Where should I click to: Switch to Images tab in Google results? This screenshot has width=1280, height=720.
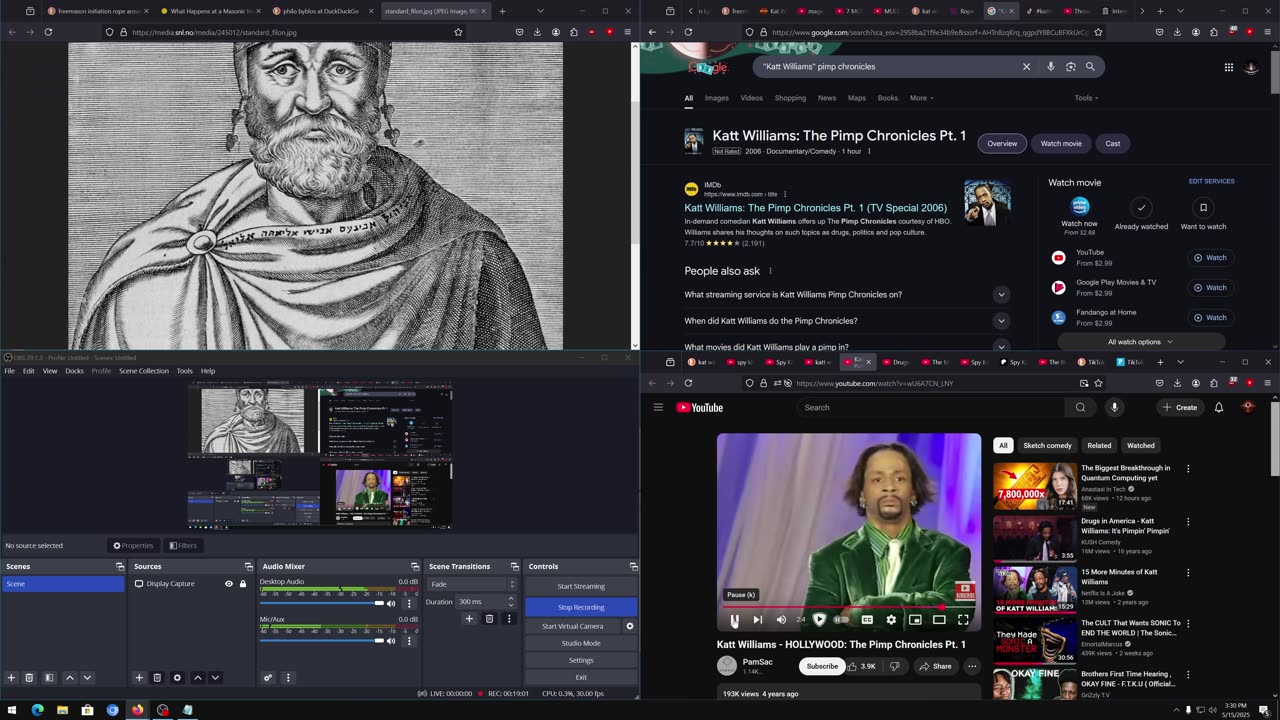(716, 98)
